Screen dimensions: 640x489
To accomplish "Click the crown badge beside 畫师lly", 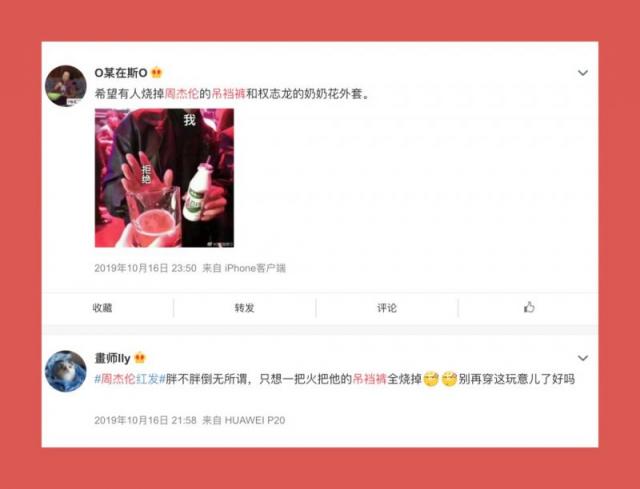I will pyautogui.click(x=140, y=358).
